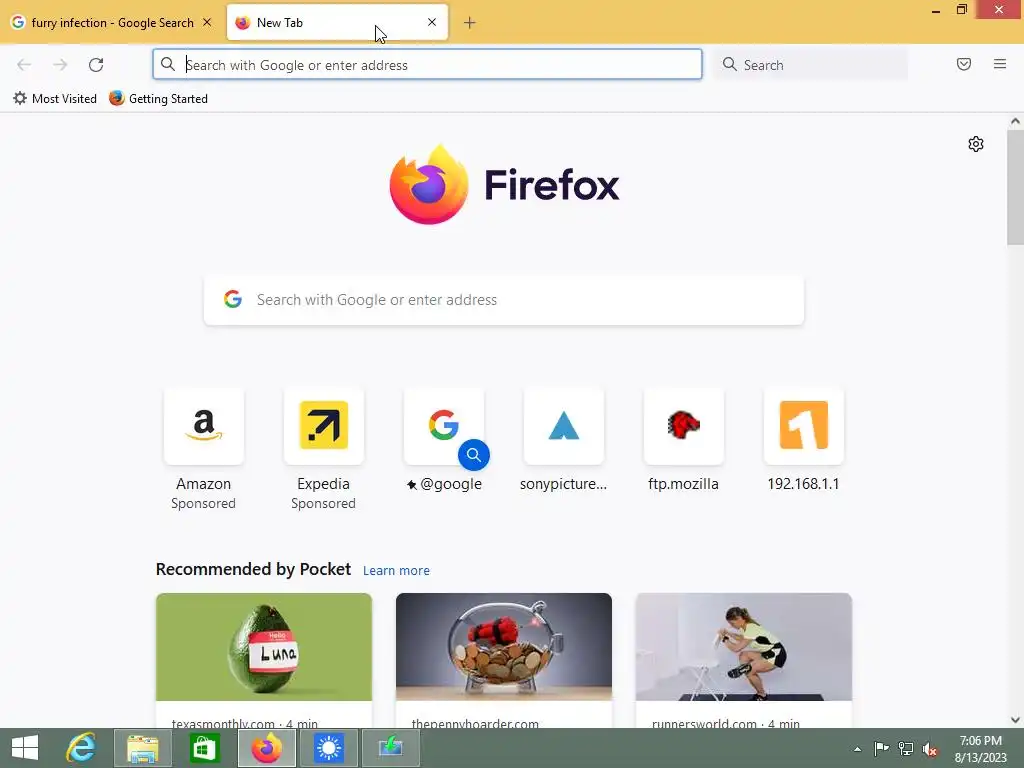Click the scrollbar up arrow
The image size is (1024, 768).
click(x=1015, y=121)
